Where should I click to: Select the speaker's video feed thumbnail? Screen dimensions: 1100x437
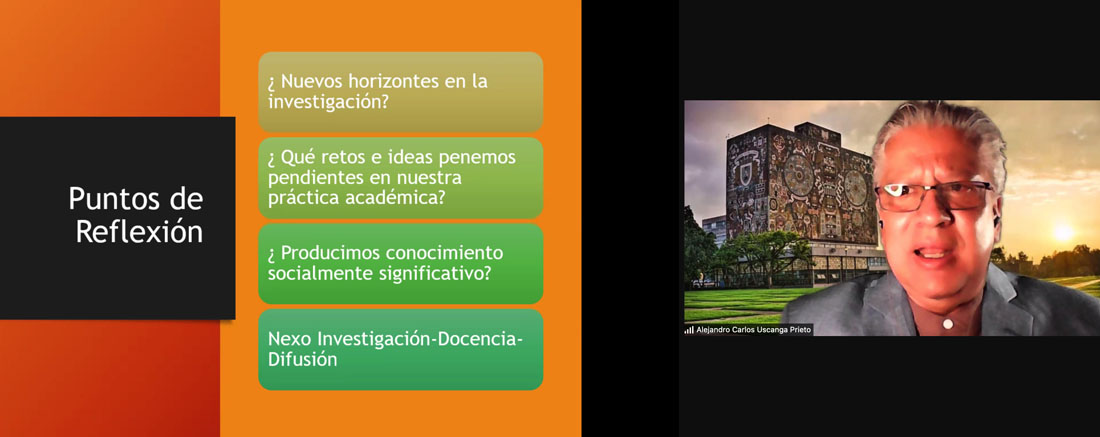pyautogui.click(x=892, y=218)
